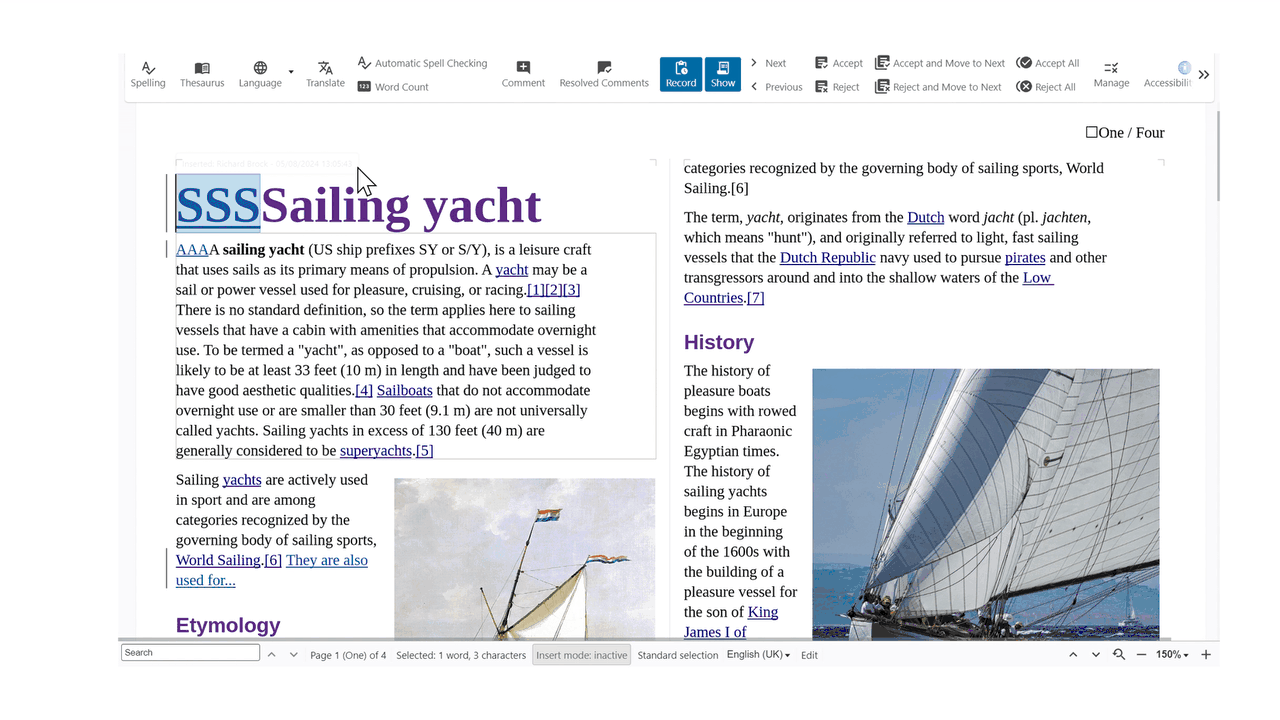
Task: Follow the 'yacht' link in first paragraph
Action: pyautogui.click(x=512, y=270)
